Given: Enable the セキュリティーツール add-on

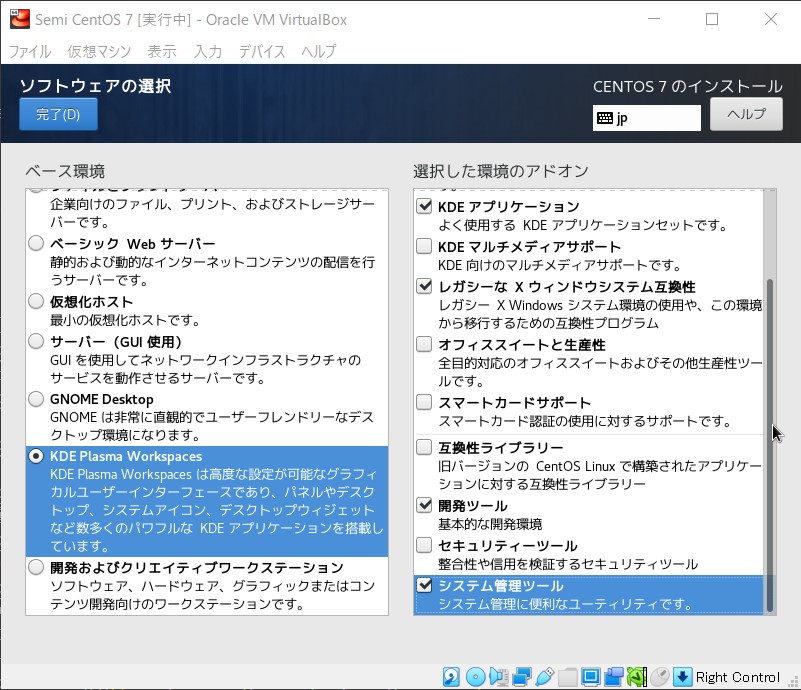Looking at the screenshot, I should (424, 545).
